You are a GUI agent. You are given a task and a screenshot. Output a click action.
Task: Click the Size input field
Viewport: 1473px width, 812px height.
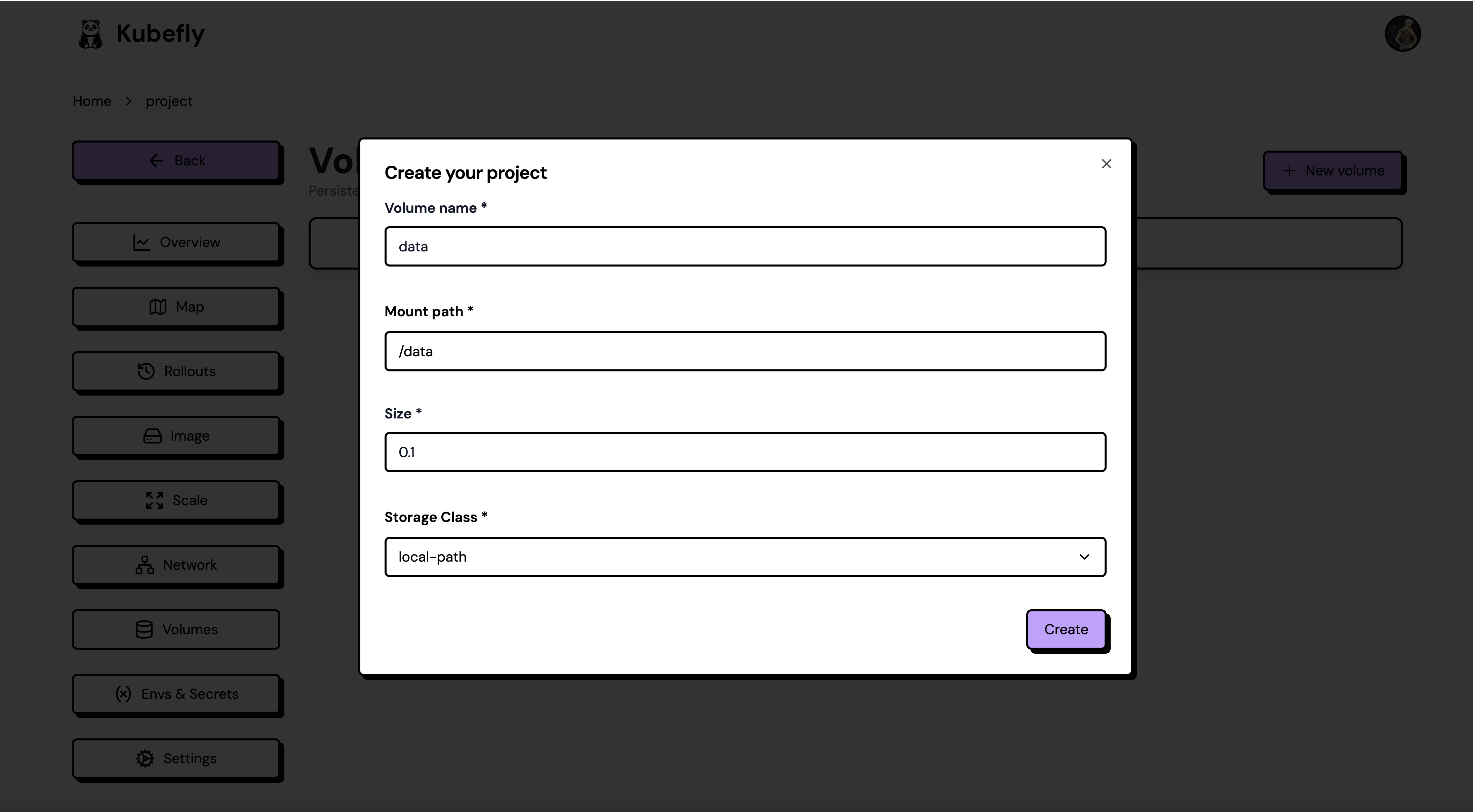pyautogui.click(x=745, y=452)
